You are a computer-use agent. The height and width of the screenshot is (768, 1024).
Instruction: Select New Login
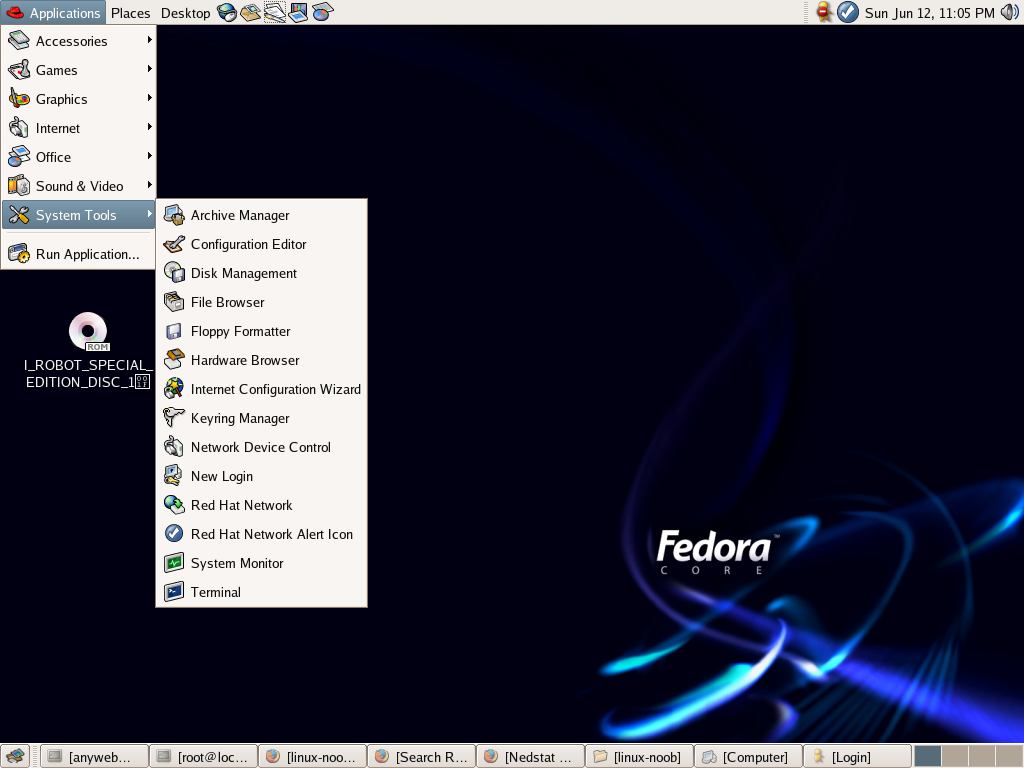click(261, 476)
